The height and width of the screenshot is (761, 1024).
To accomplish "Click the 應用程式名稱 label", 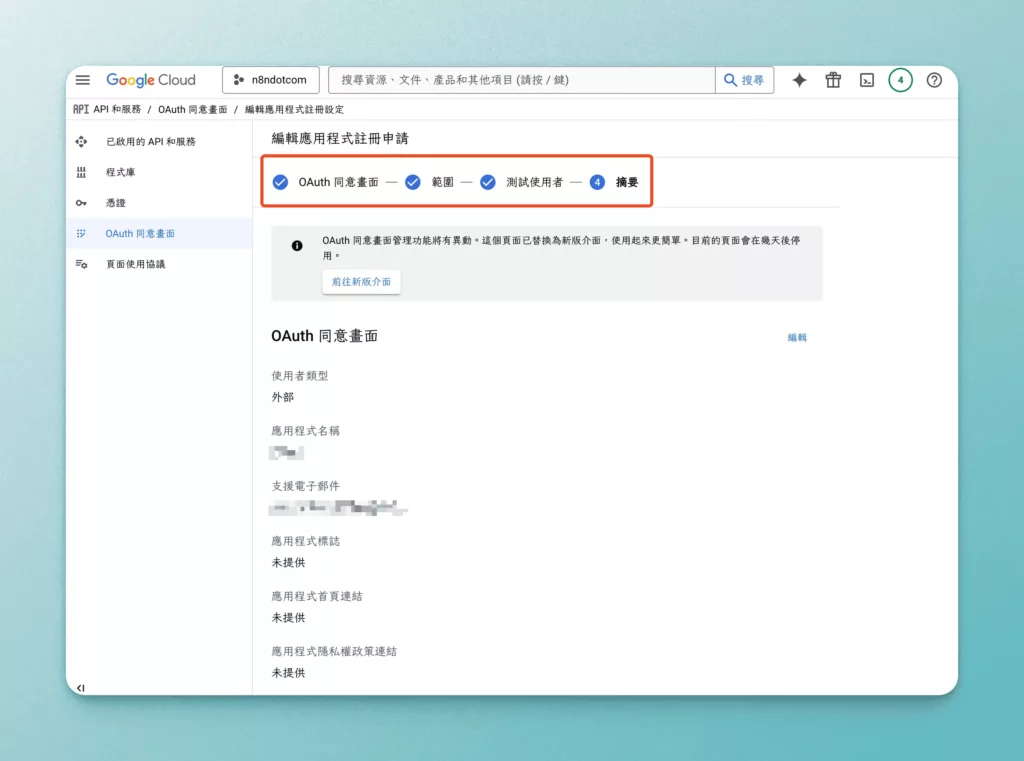I will click(306, 430).
